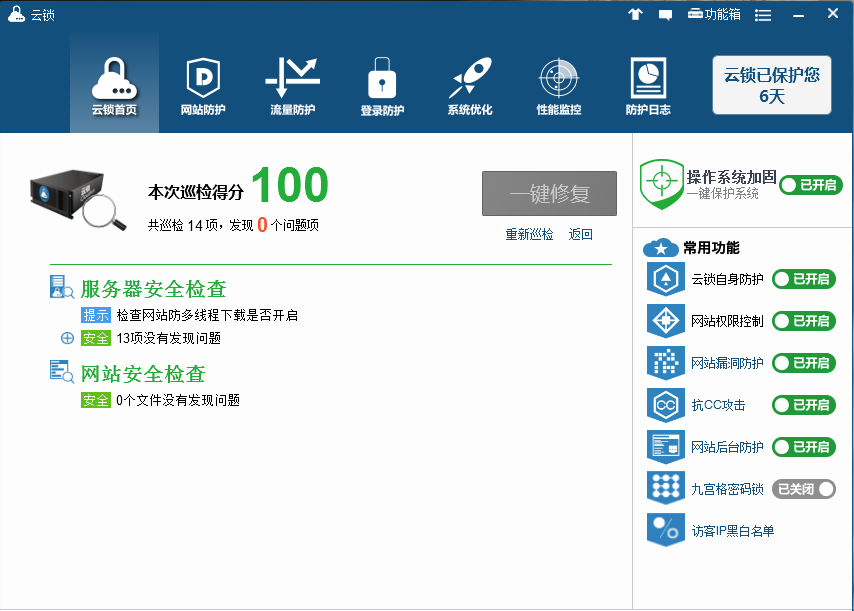
Task: Click the 网站漏洞防护 icon
Action: (x=666, y=363)
